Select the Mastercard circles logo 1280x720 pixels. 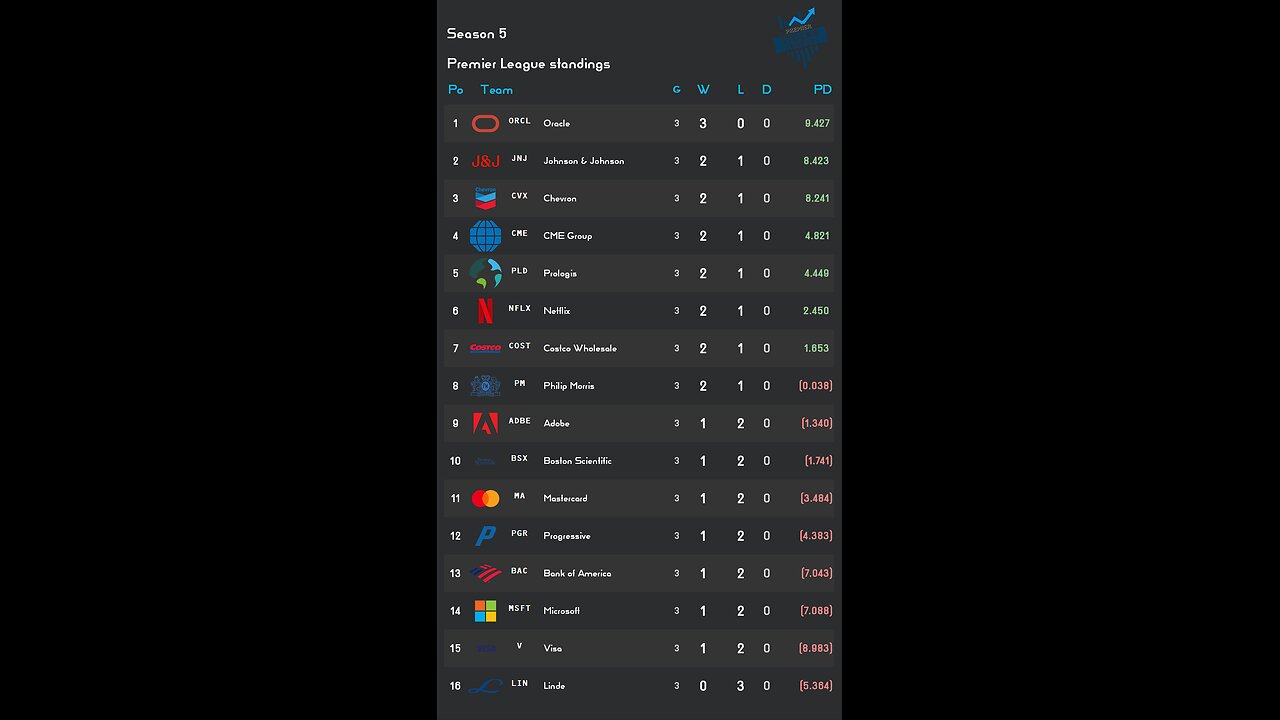click(485, 498)
